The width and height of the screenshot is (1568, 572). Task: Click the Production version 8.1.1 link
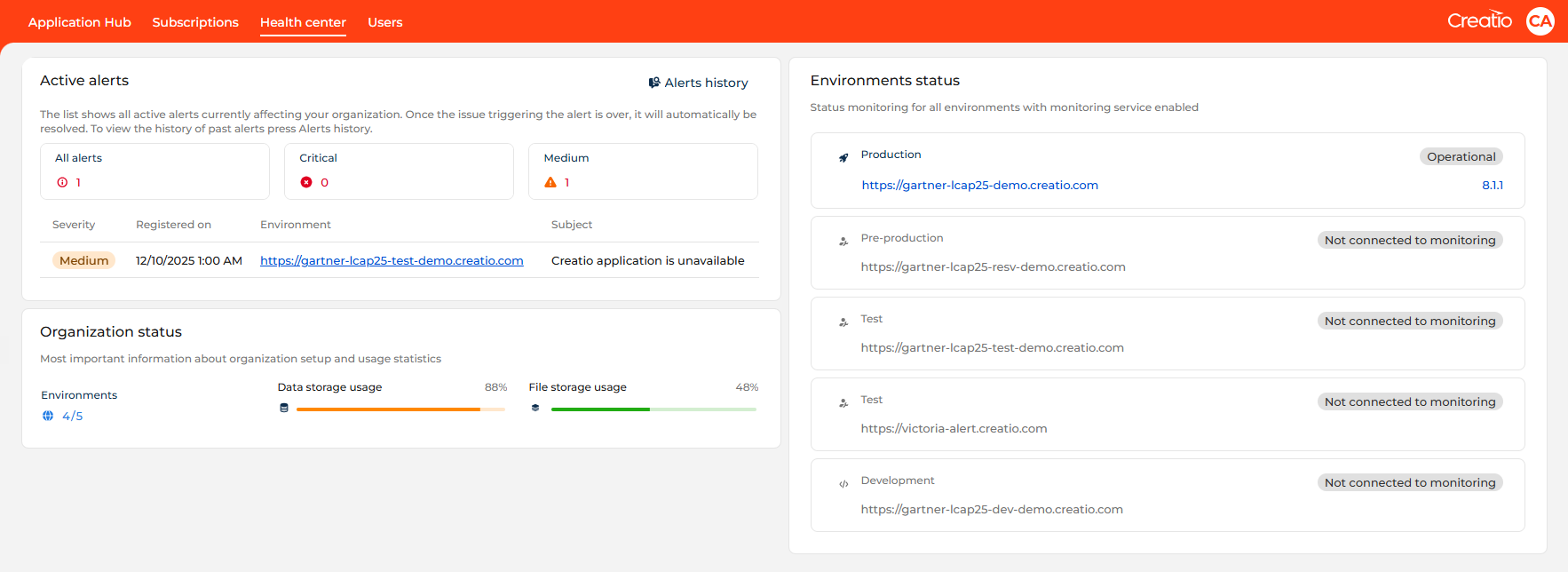tap(1492, 185)
